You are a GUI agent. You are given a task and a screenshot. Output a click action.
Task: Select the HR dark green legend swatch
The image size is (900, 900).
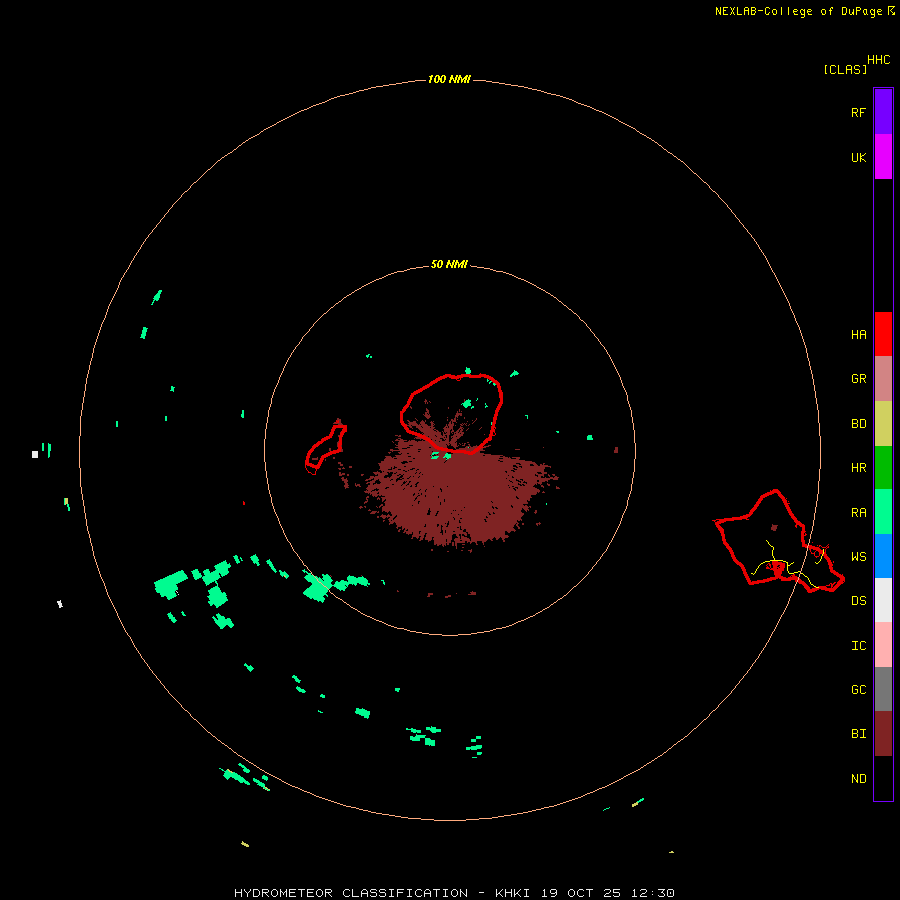pyautogui.click(x=883, y=468)
